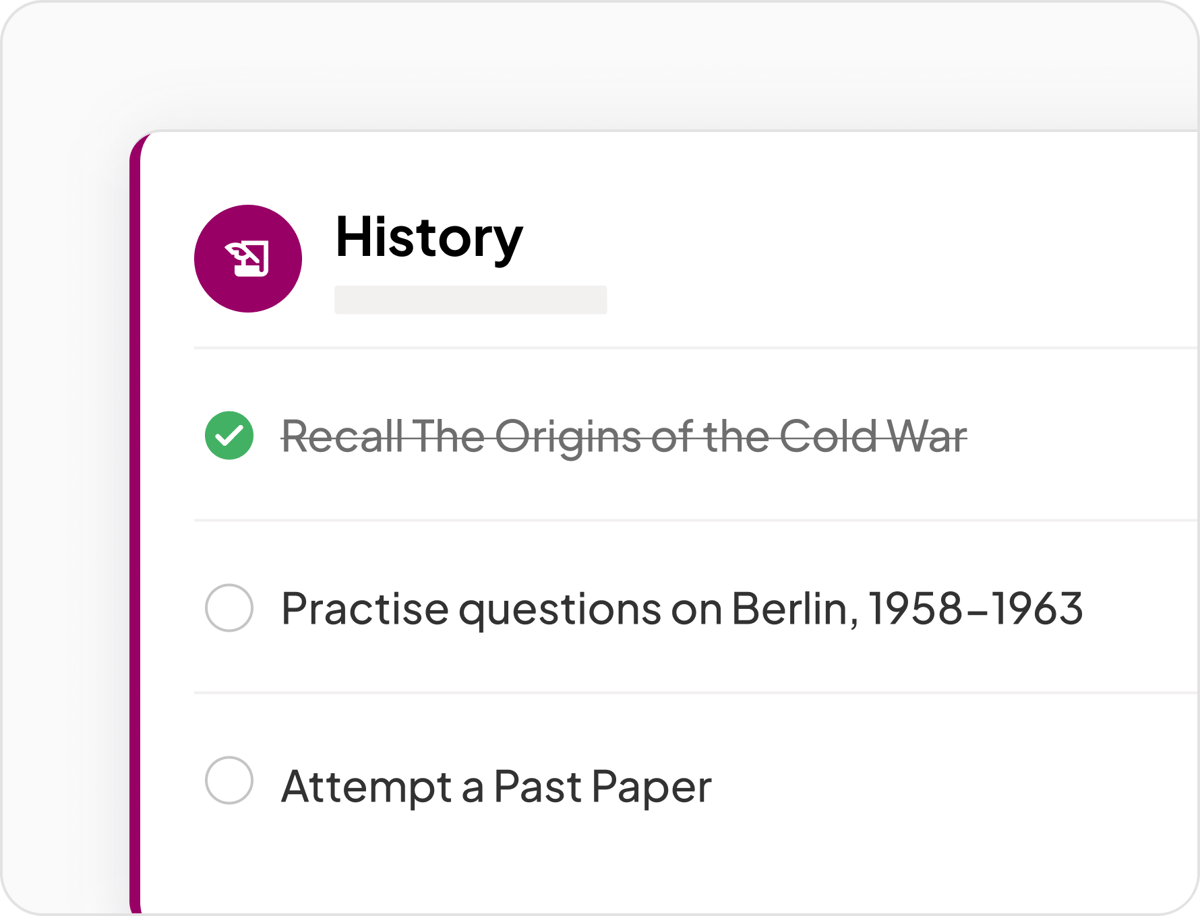This screenshot has width=1200, height=916.
Task: Click the purple accent stripe on card edge
Action: [136, 520]
